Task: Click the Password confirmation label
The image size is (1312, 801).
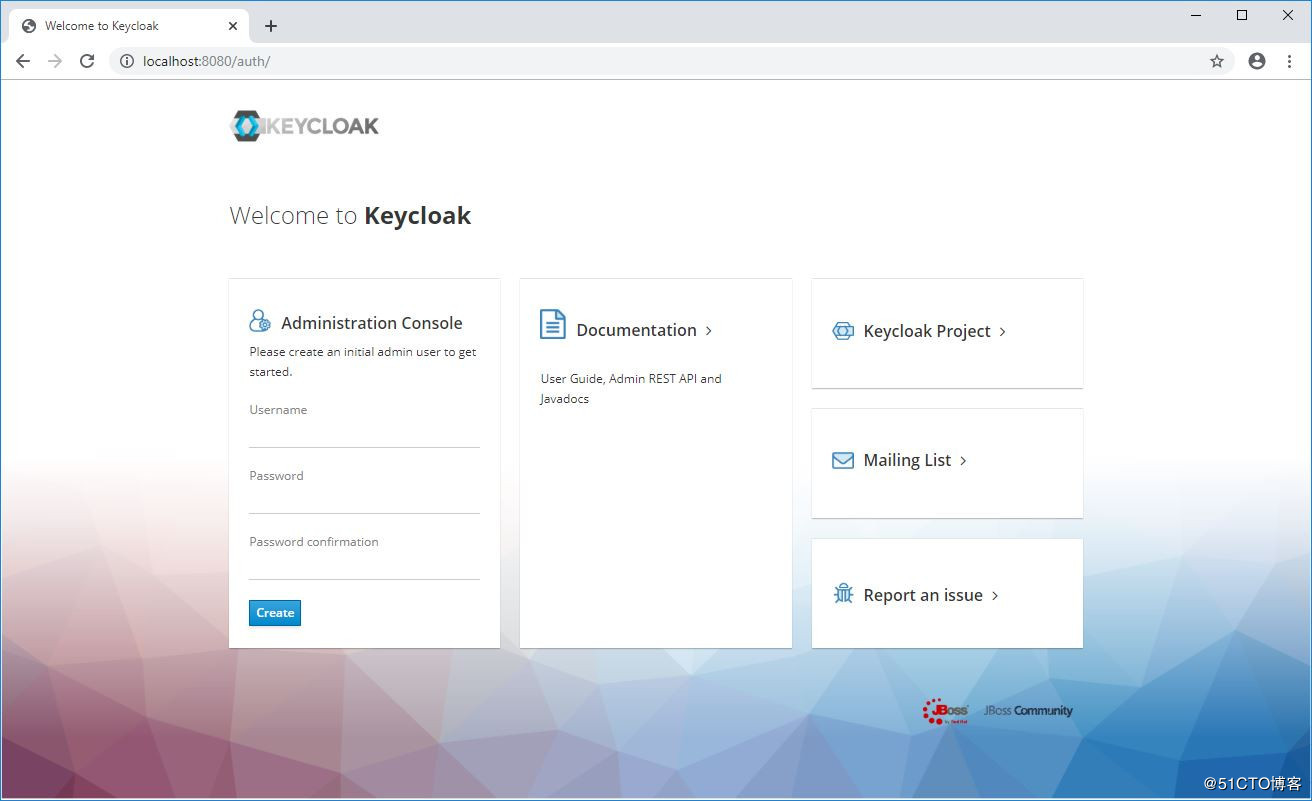Action: (314, 542)
